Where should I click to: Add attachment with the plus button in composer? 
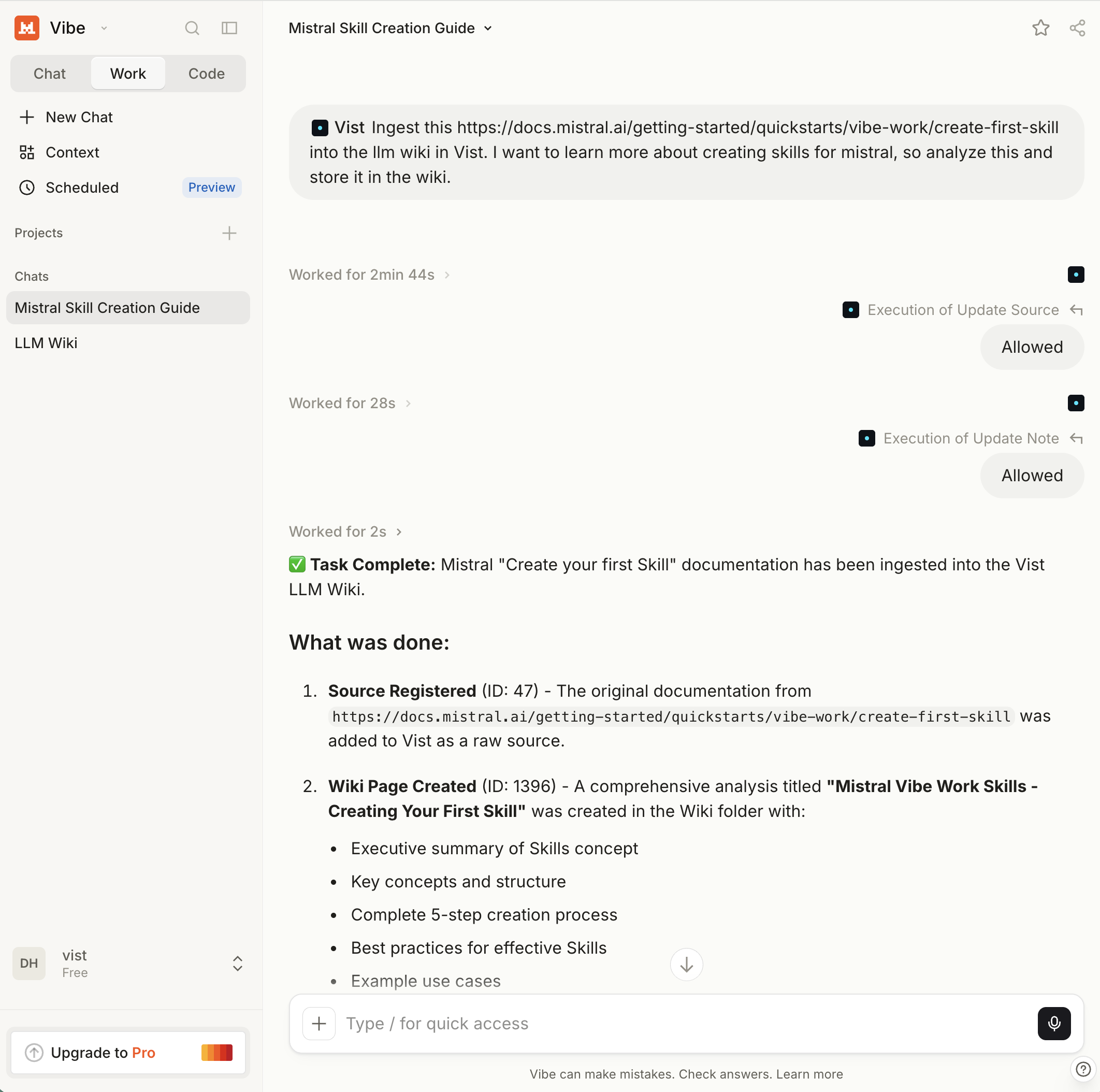pos(319,1024)
